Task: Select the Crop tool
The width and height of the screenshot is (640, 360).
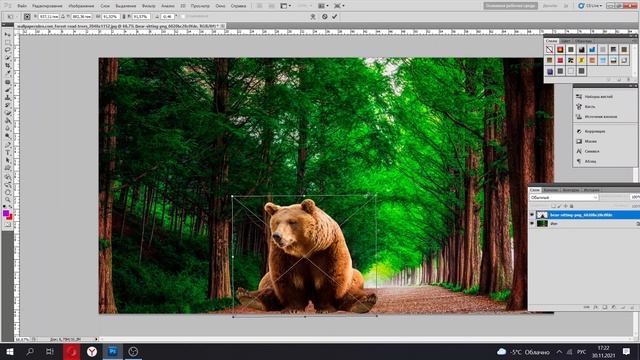Action: pyautogui.click(x=7, y=66)
